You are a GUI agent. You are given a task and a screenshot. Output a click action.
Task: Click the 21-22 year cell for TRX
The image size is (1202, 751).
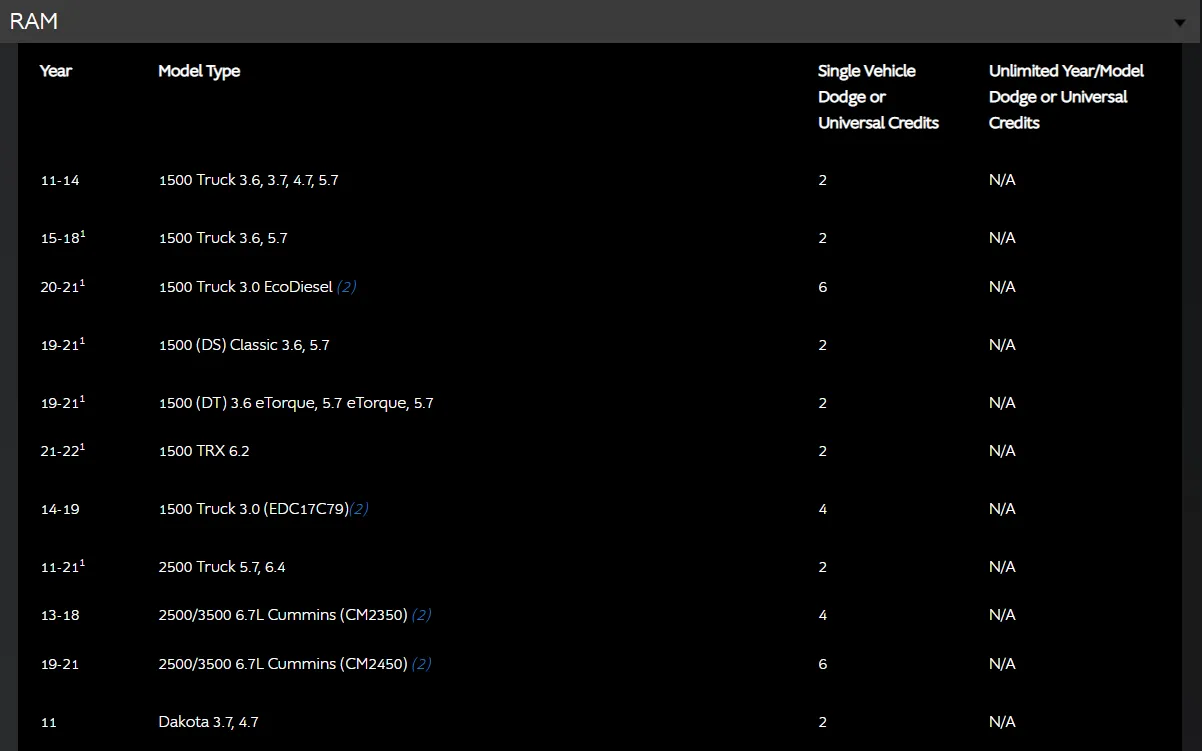point(61,451)
